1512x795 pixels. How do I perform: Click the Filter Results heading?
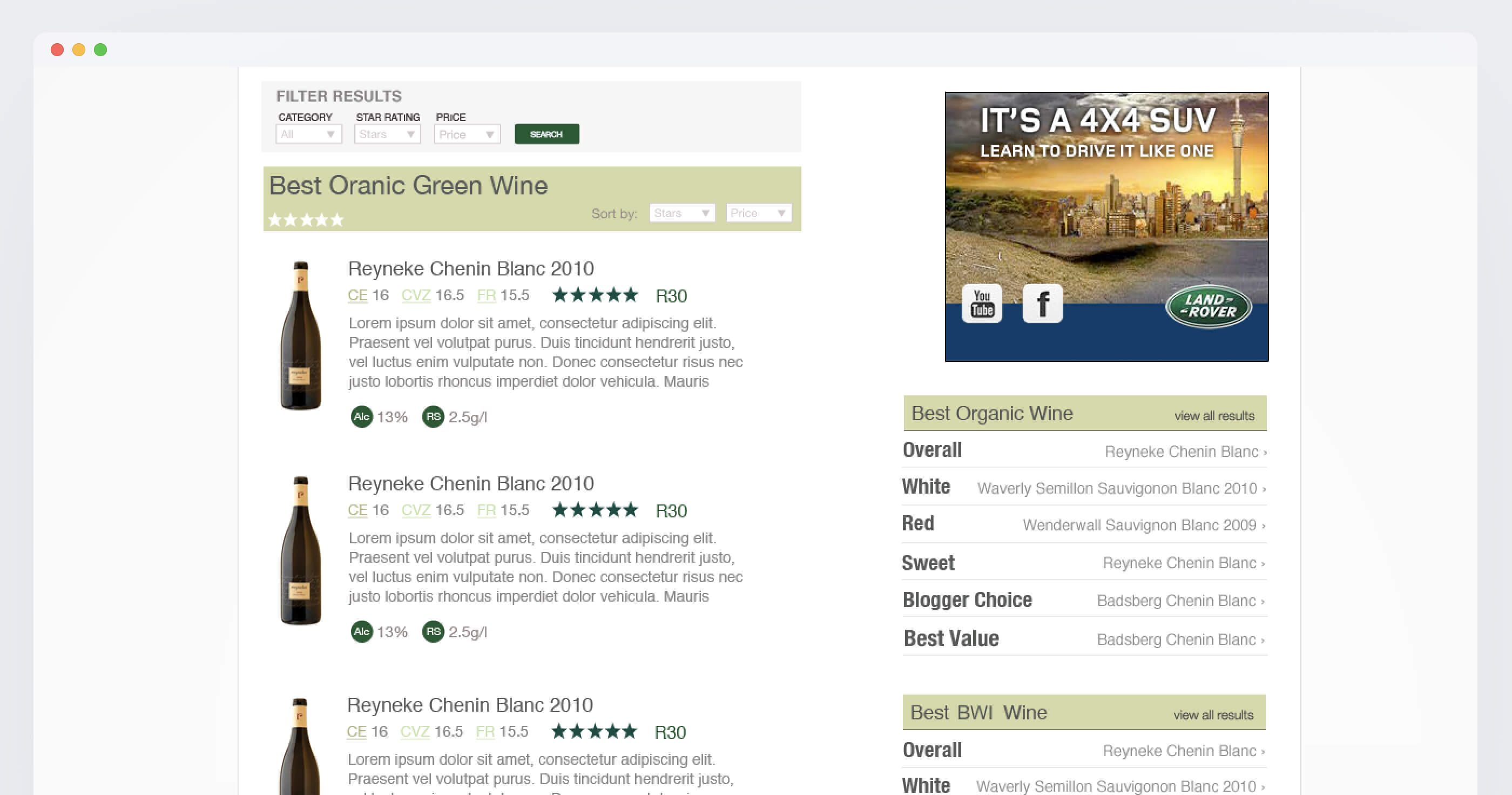point(339,96)
